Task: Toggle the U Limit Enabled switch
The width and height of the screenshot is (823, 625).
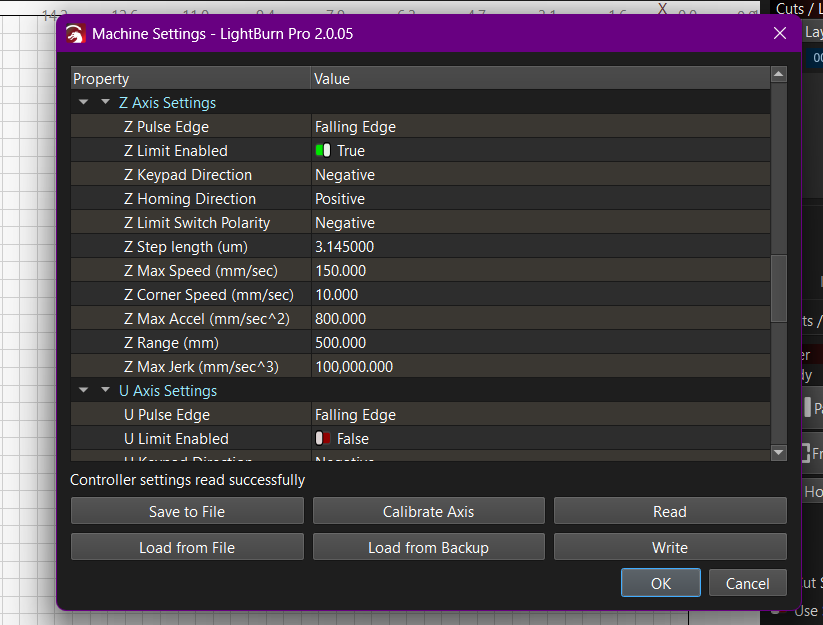Action: pos(323,439)
